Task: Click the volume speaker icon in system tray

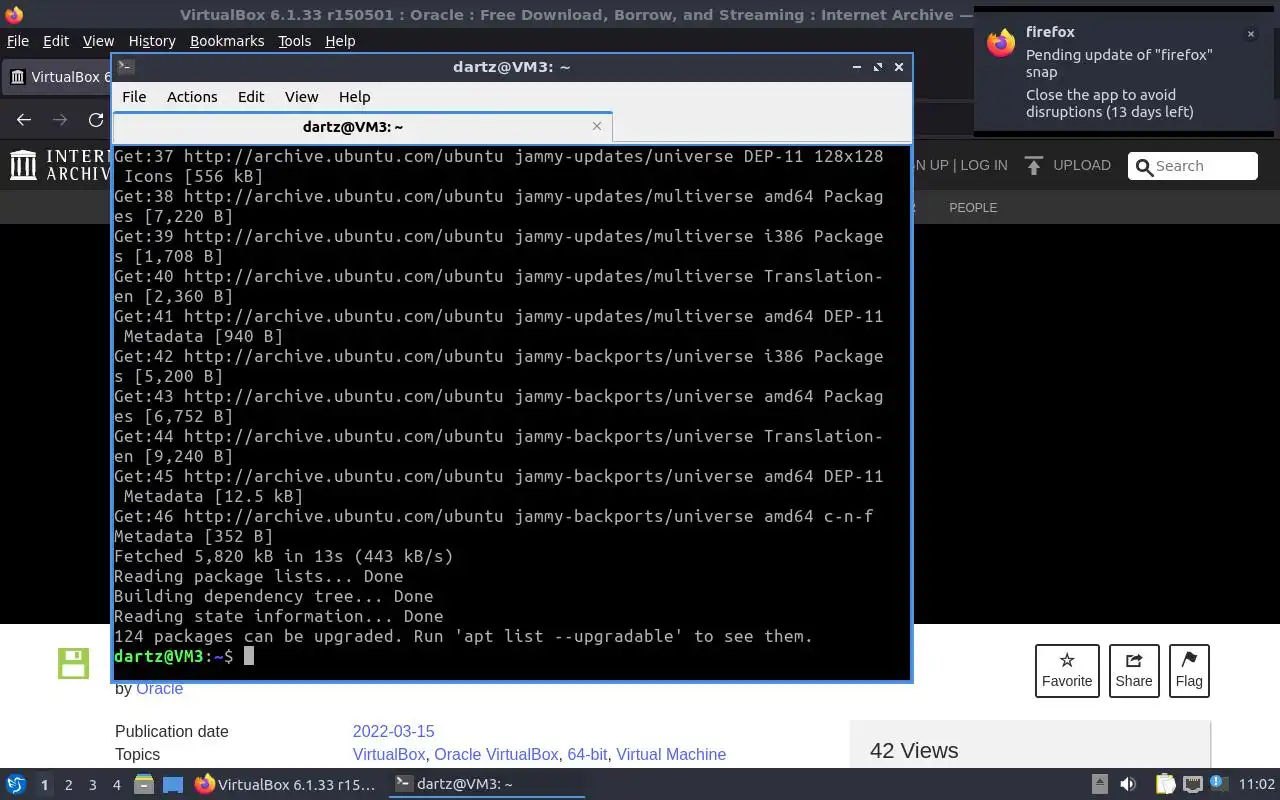Action: pyautogui.click(x=1128, y=785)
